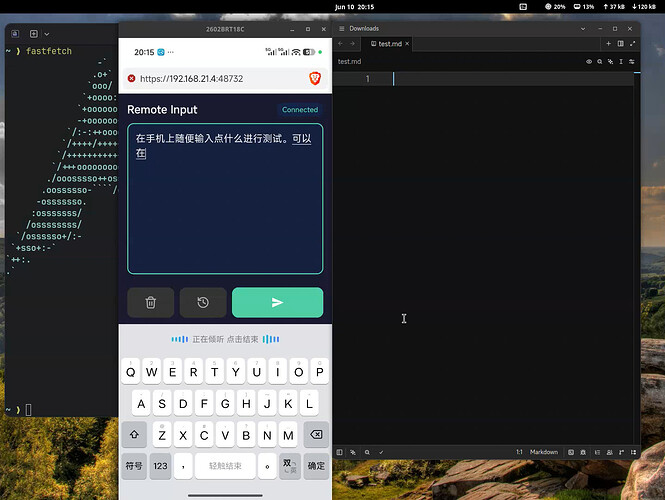This screenshot has height=500, width=665.
Task: Toggle the collaboration panel icon
Action: pos(609,452)
